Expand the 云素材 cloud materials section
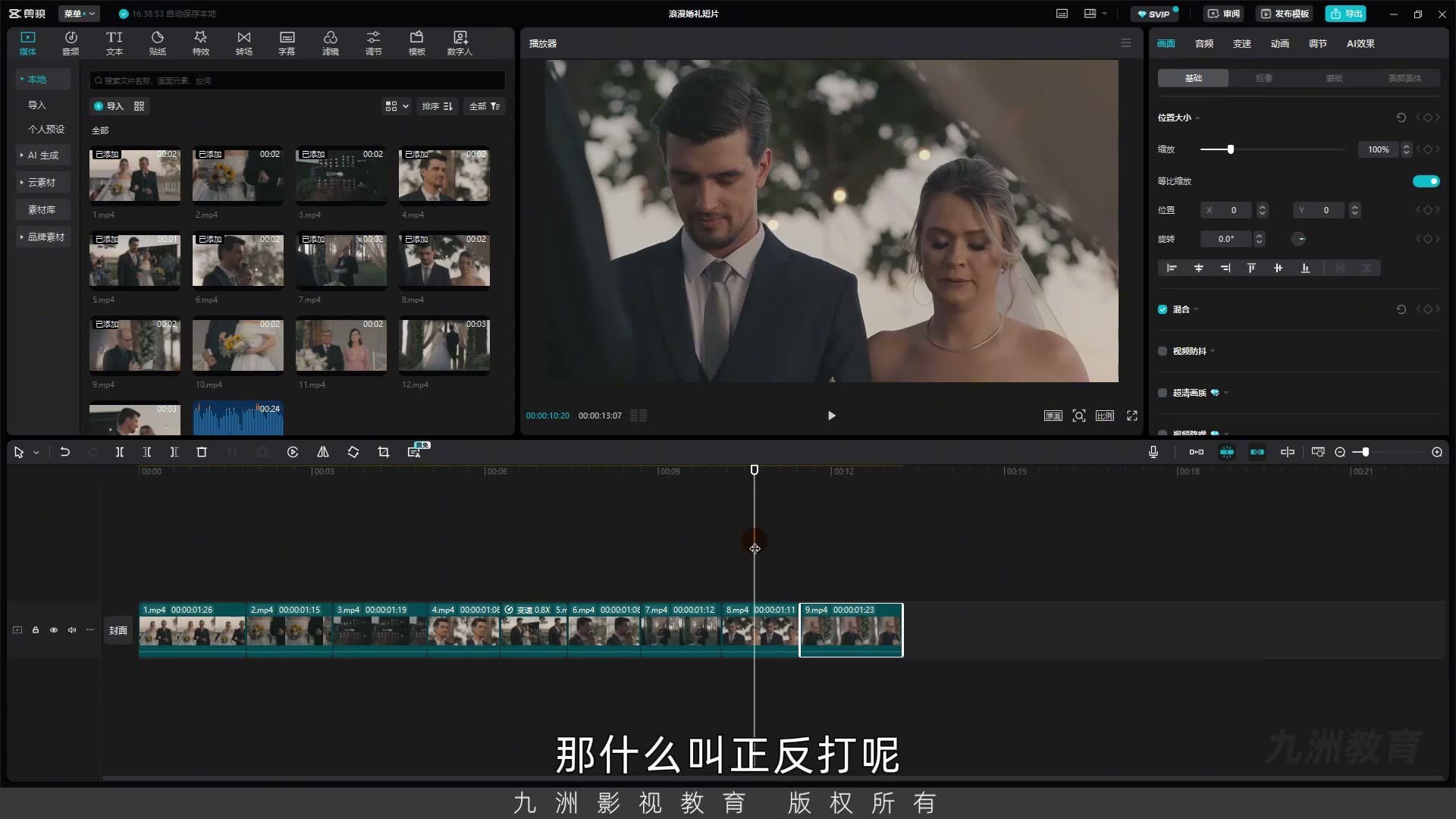 [x=43, y=182]
